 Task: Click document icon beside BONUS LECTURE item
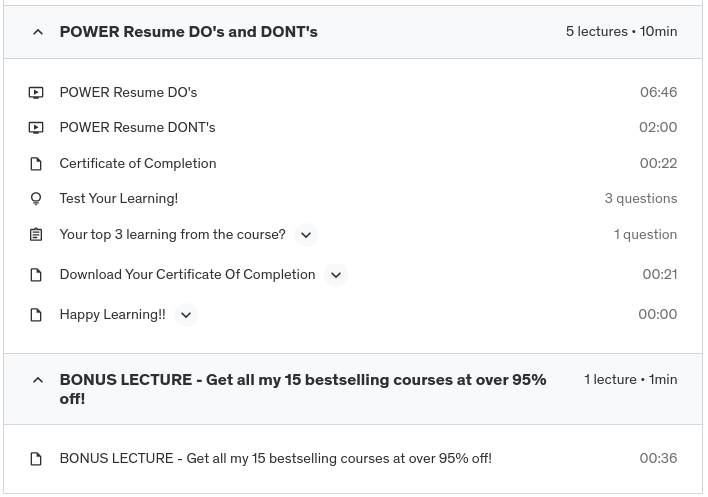tap(36, 459)
